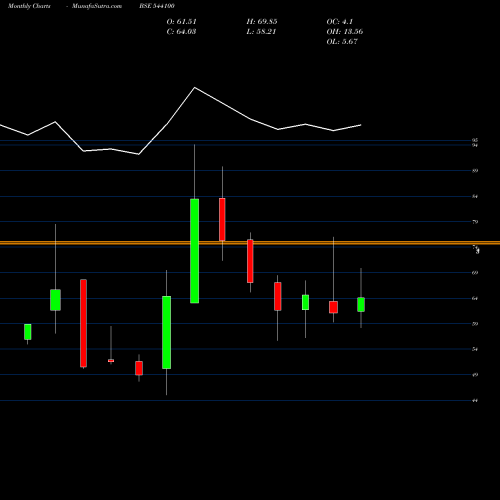
Task: Click the 69 price axis label
Action: (x=475, y=273)
